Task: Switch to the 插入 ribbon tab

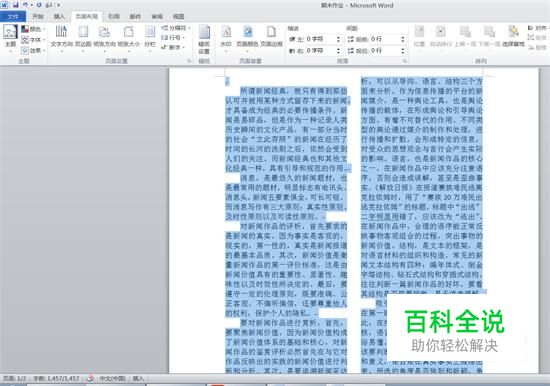Action: (x=59, y=16)
